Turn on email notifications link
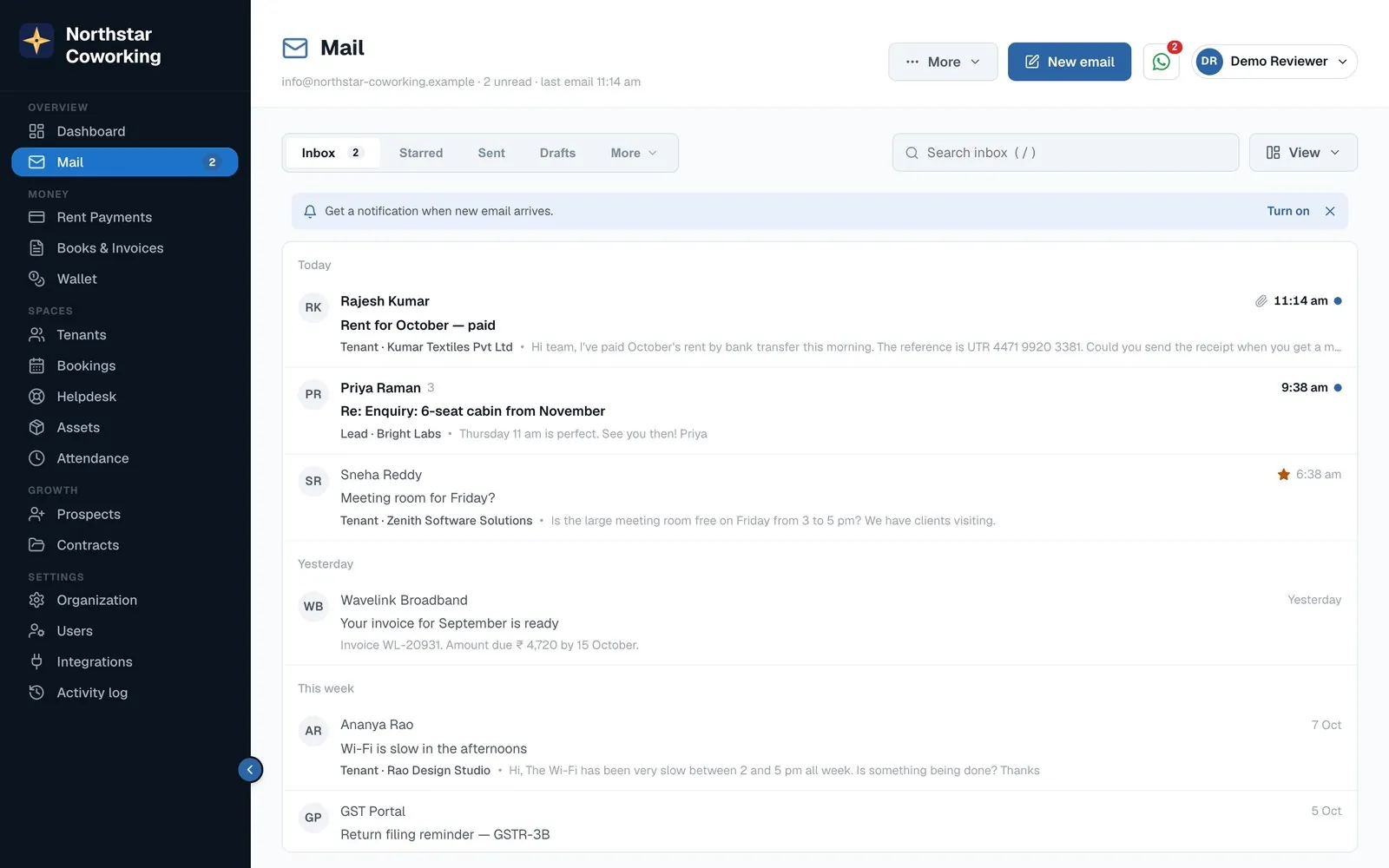 click(1288, 211)
